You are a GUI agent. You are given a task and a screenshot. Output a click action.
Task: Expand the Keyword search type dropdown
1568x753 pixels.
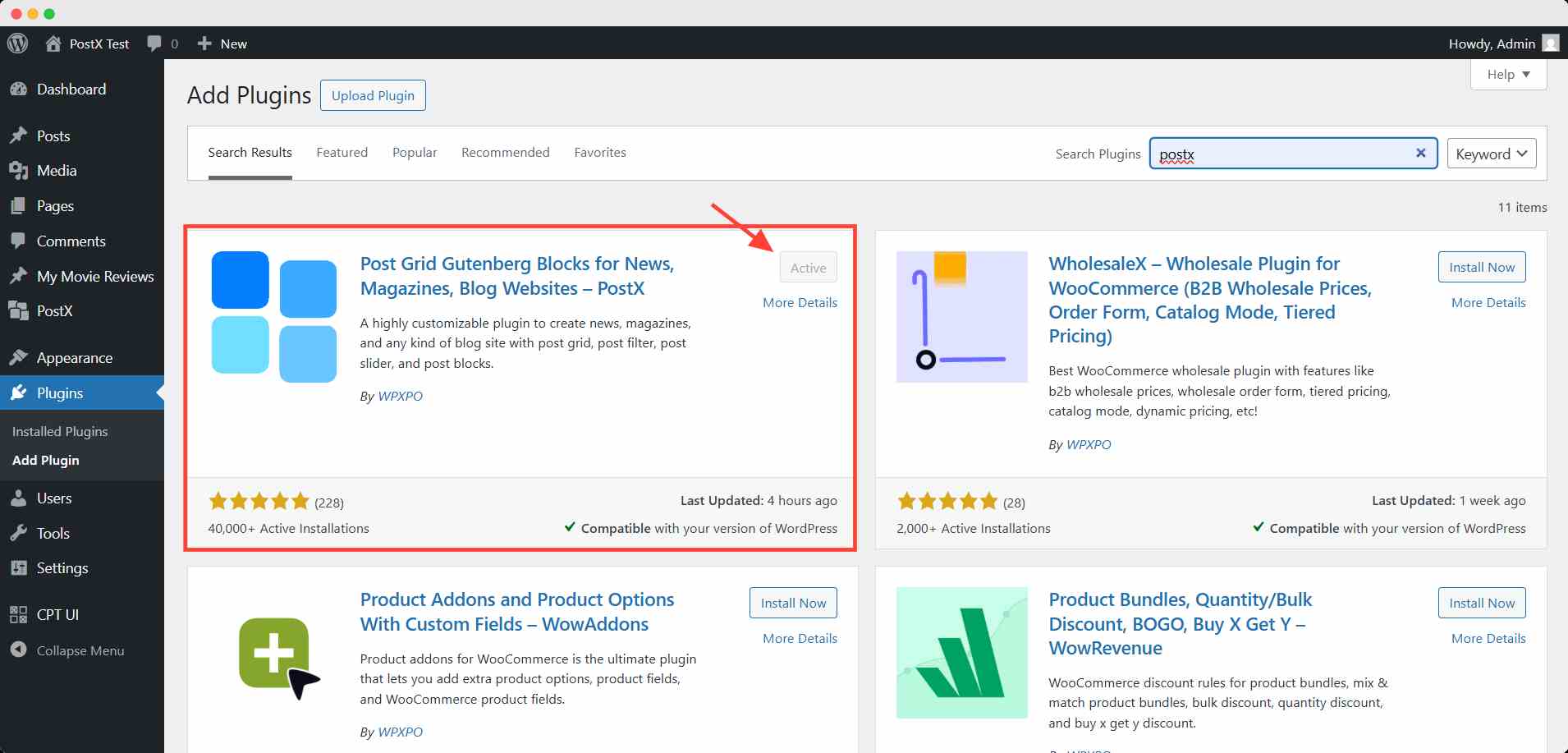(1491, 154)
